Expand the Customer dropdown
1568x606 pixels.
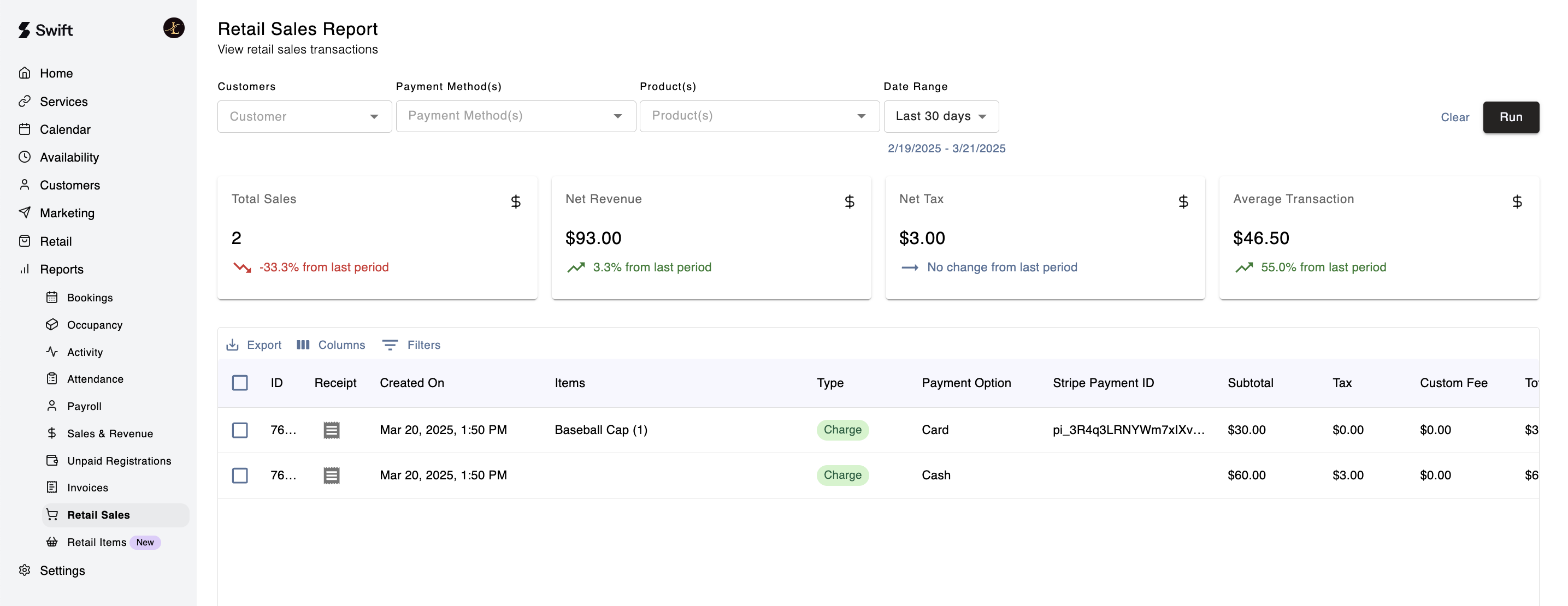(x=304, y=116)
